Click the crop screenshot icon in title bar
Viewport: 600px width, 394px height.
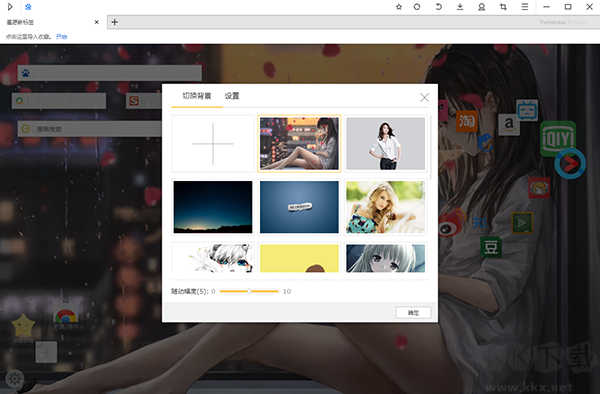coord(503,7)
